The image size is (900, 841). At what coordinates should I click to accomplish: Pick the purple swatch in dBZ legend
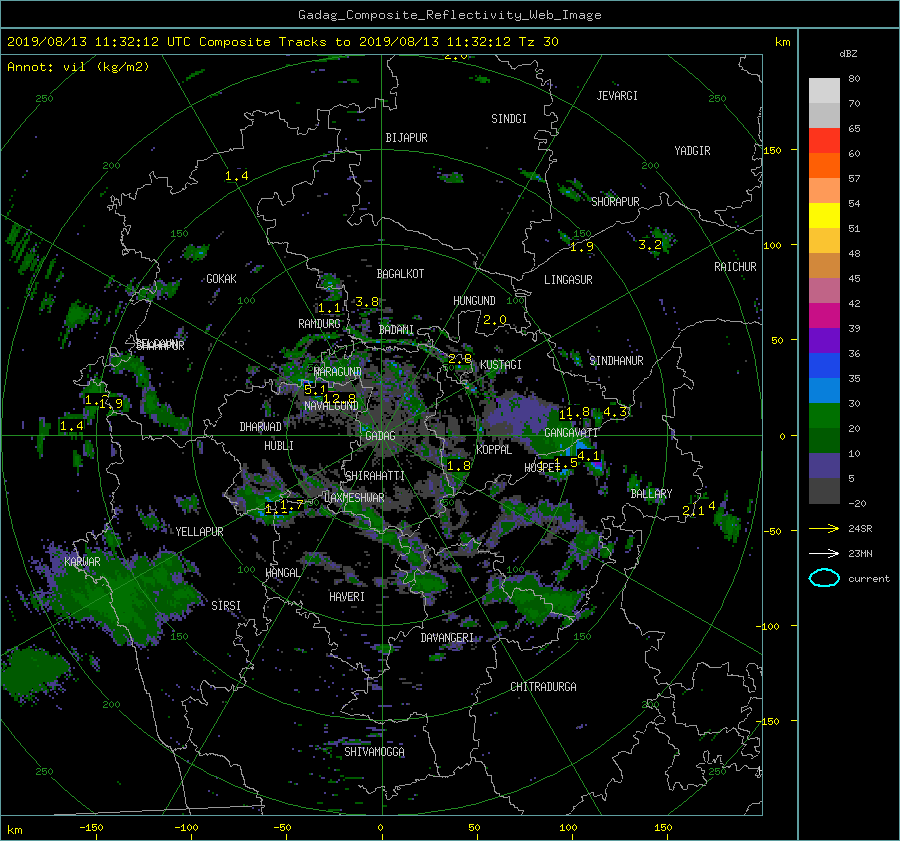click(824, 340)
